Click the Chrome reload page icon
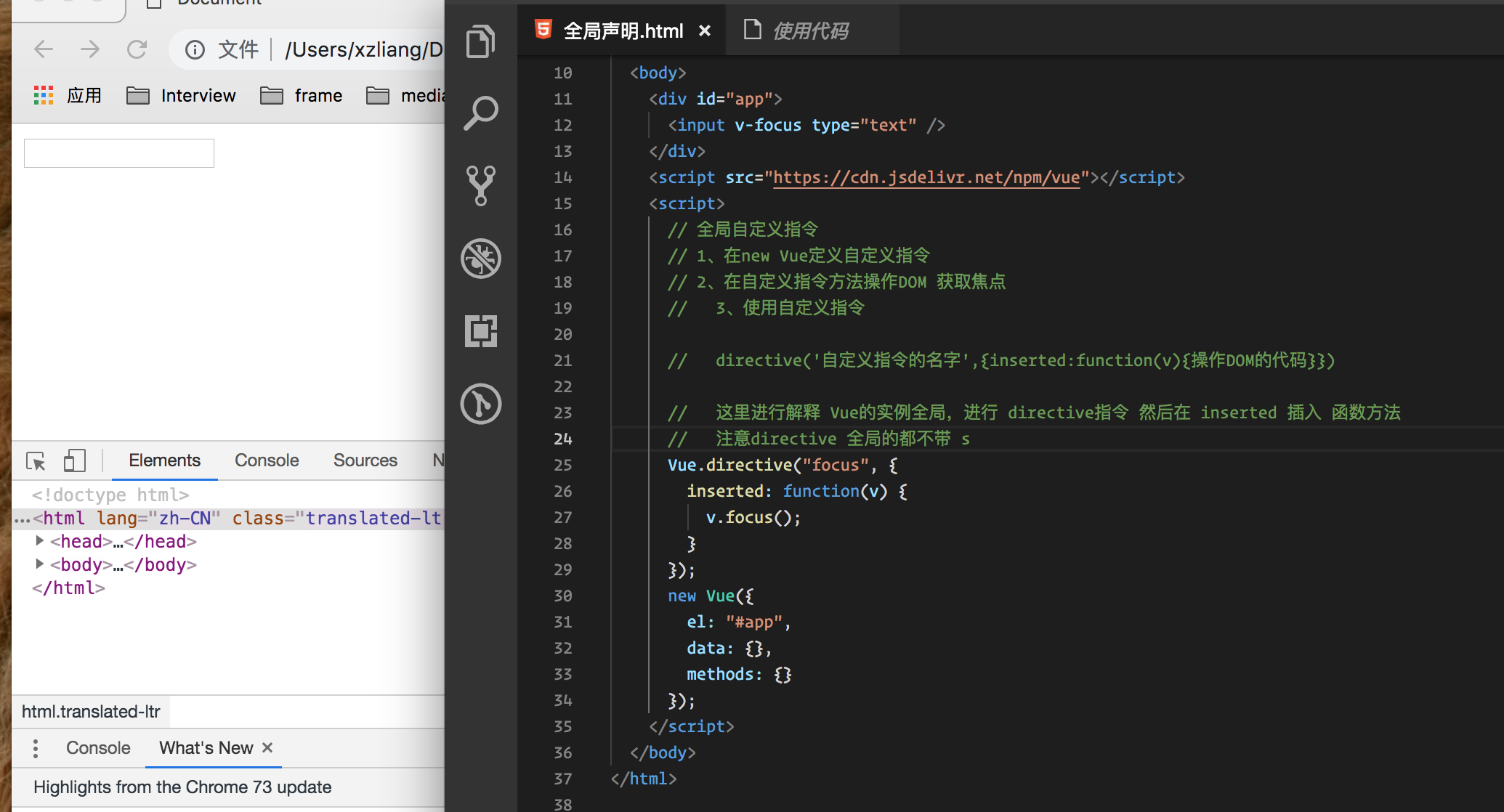 click(137, 49)
